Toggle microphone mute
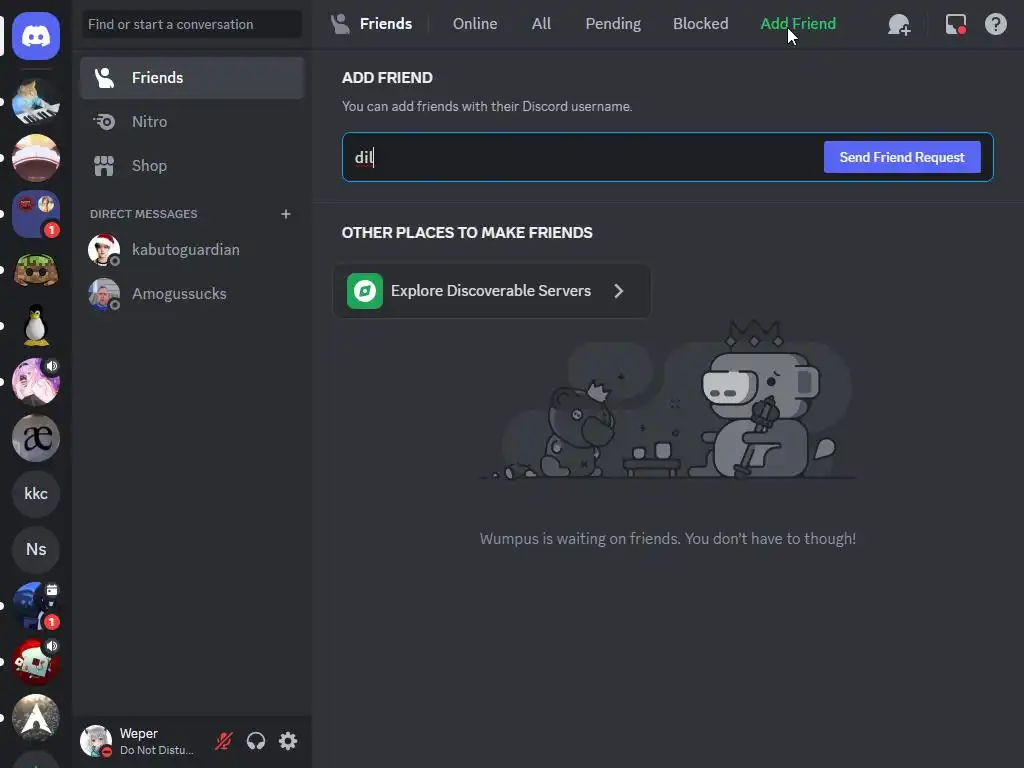This screenshot has height=768, width=1024. (224, 741)
